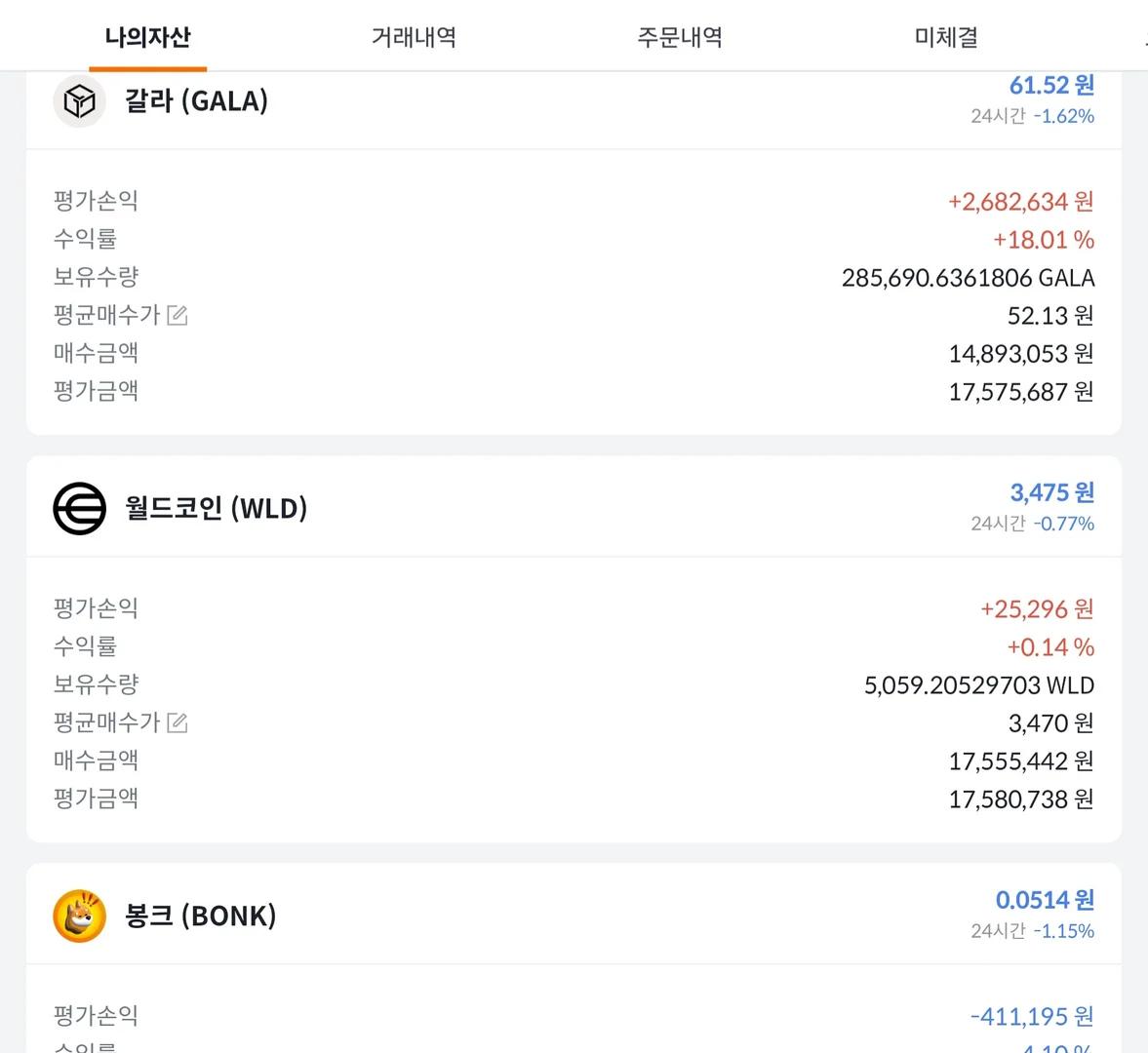Tap WLD current price 3,475 원

click(x=1050, y=492)
